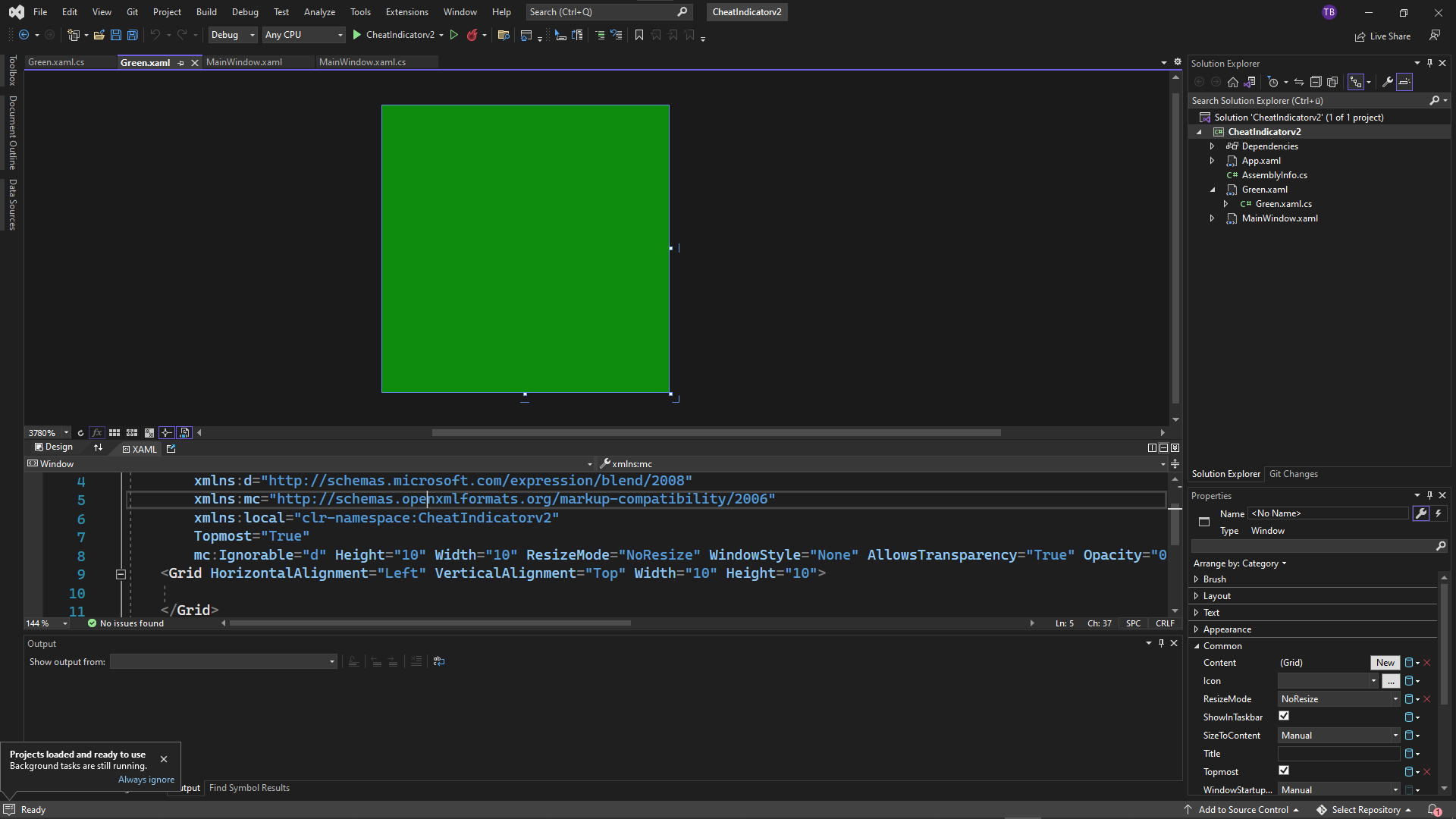Swap Design and XAML panes
1456x819 pixels.
[x=98, y=448]
